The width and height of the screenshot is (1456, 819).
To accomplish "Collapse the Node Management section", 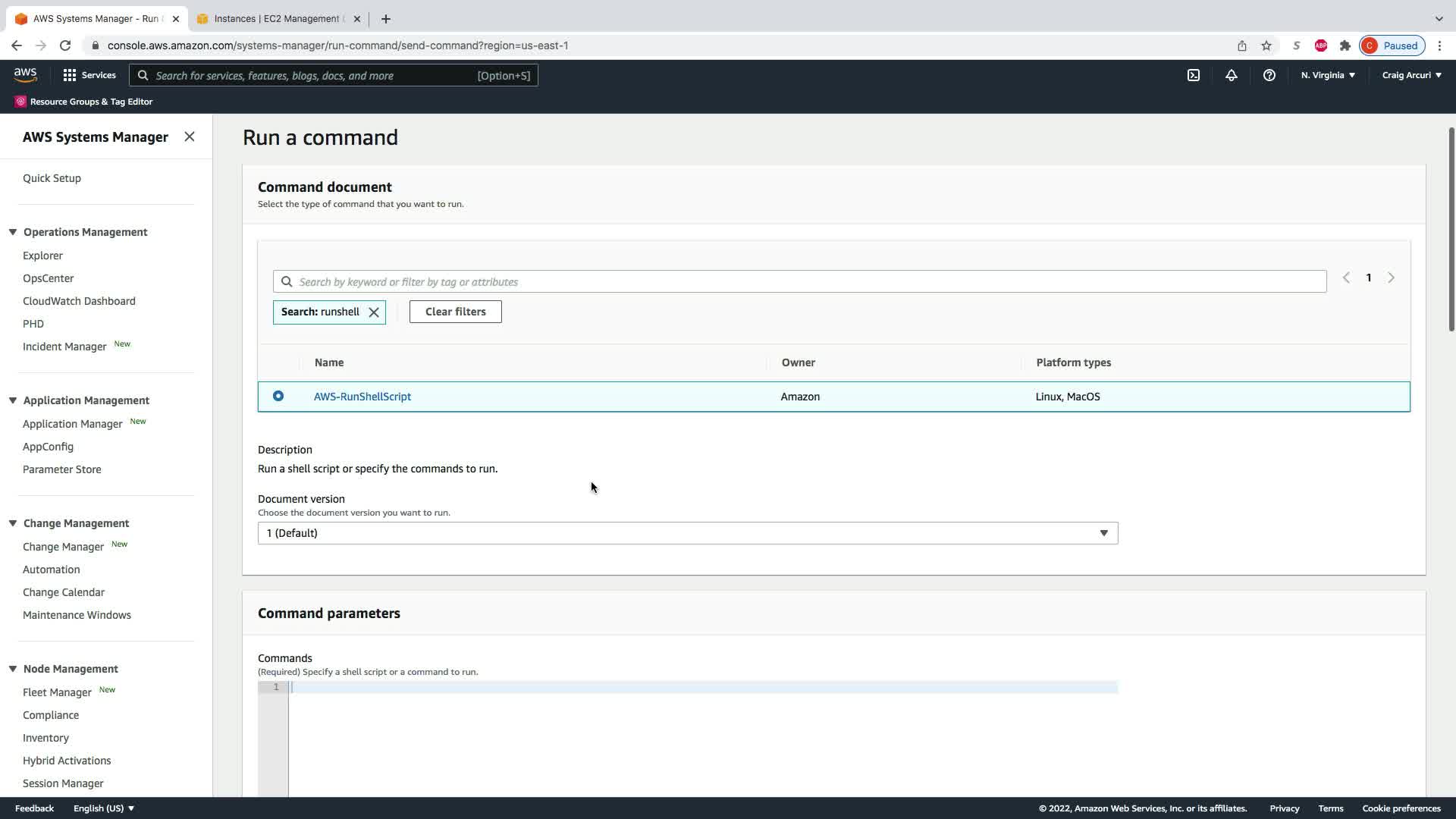I will (13, 669).
